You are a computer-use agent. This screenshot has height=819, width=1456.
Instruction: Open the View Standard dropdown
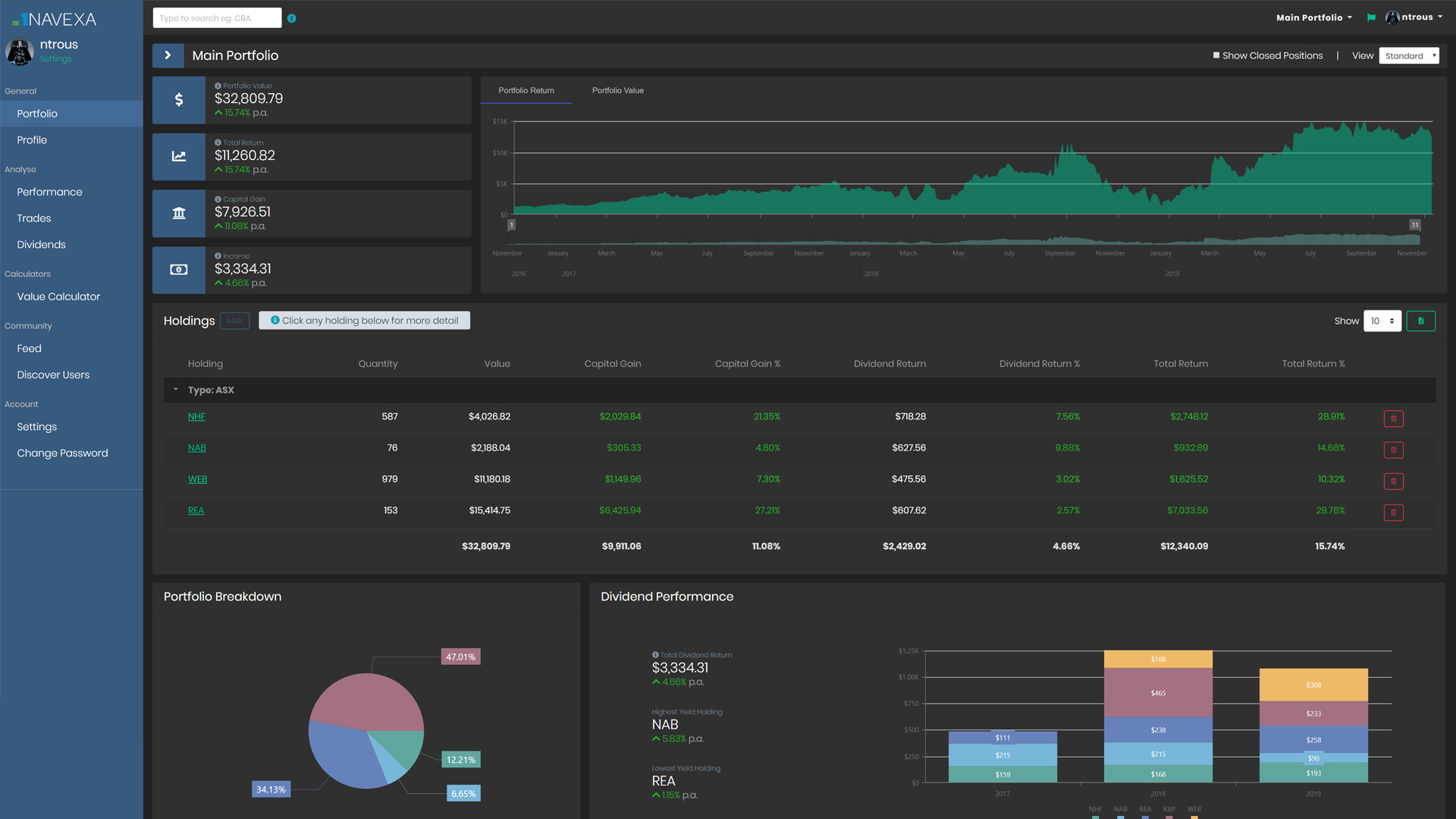coord(1408,55)
